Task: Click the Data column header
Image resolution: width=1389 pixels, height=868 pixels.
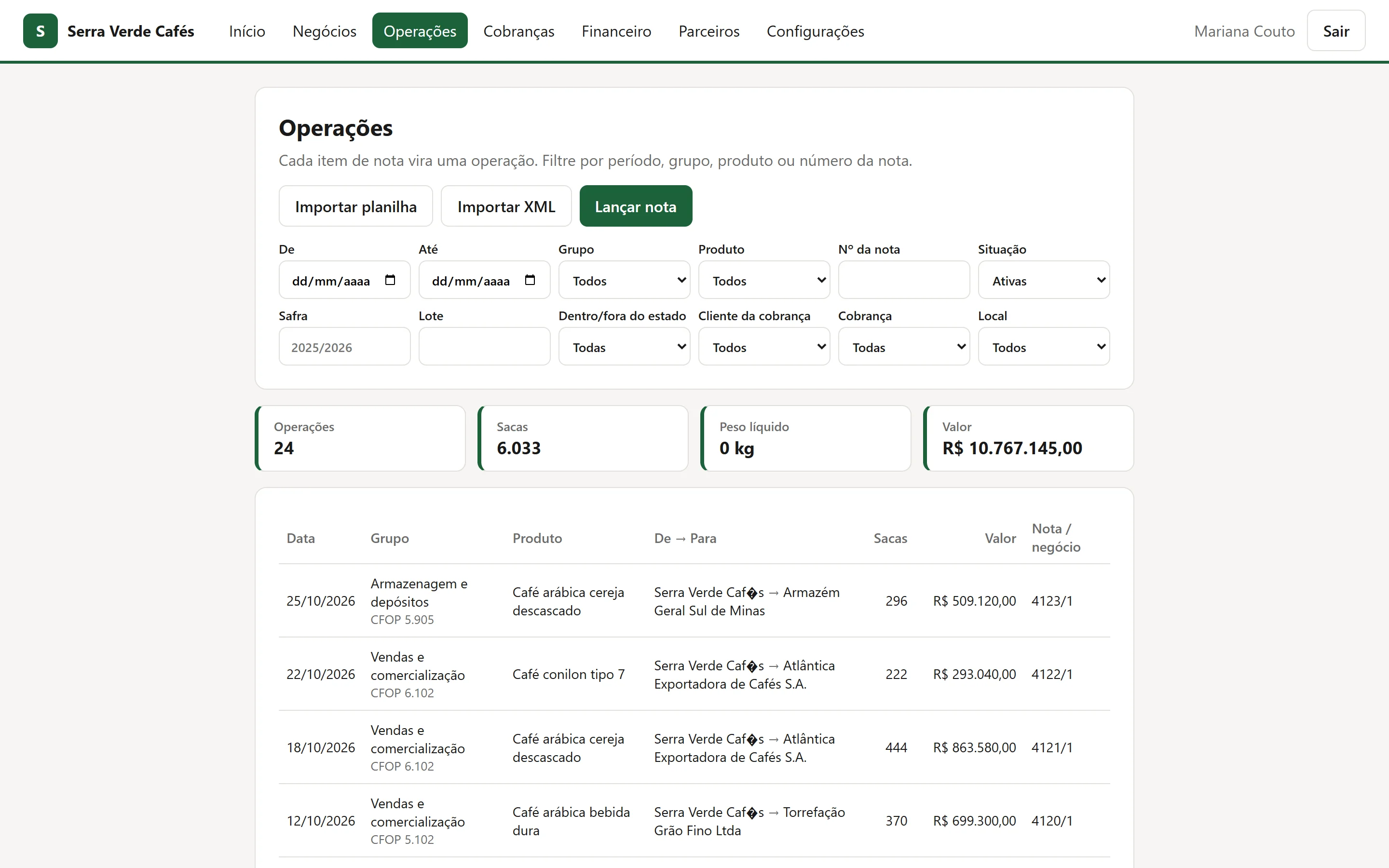Action: 301,538
